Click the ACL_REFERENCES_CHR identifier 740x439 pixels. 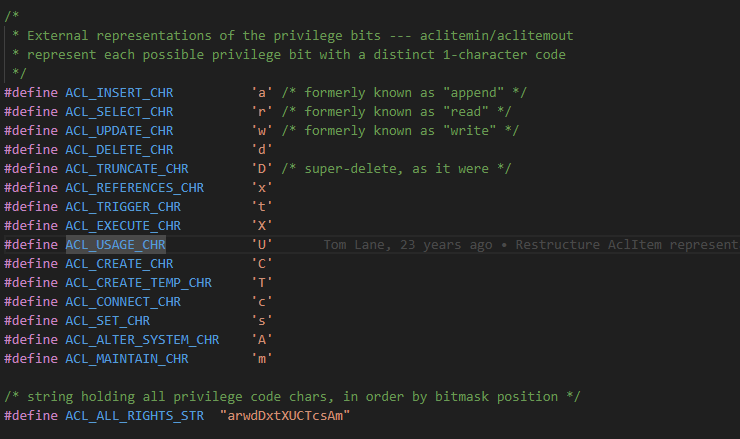click(135, 187)
